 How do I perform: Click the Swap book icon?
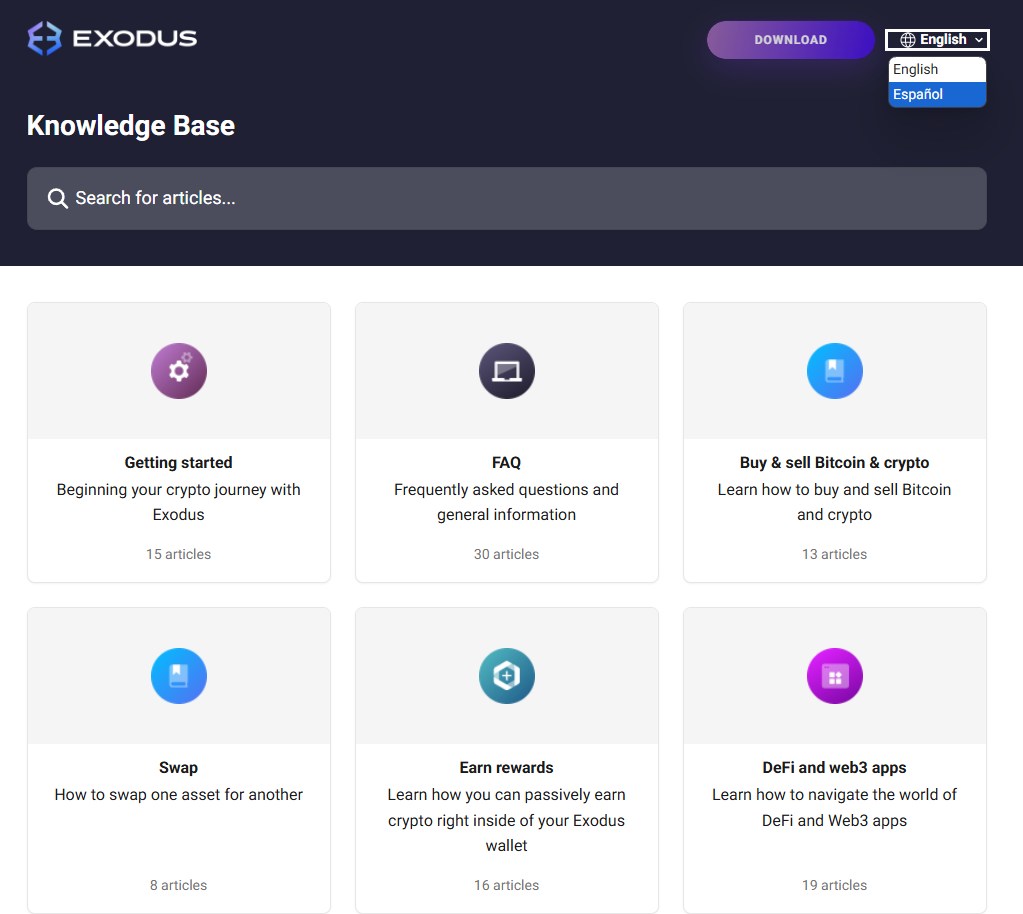point(179,676)
